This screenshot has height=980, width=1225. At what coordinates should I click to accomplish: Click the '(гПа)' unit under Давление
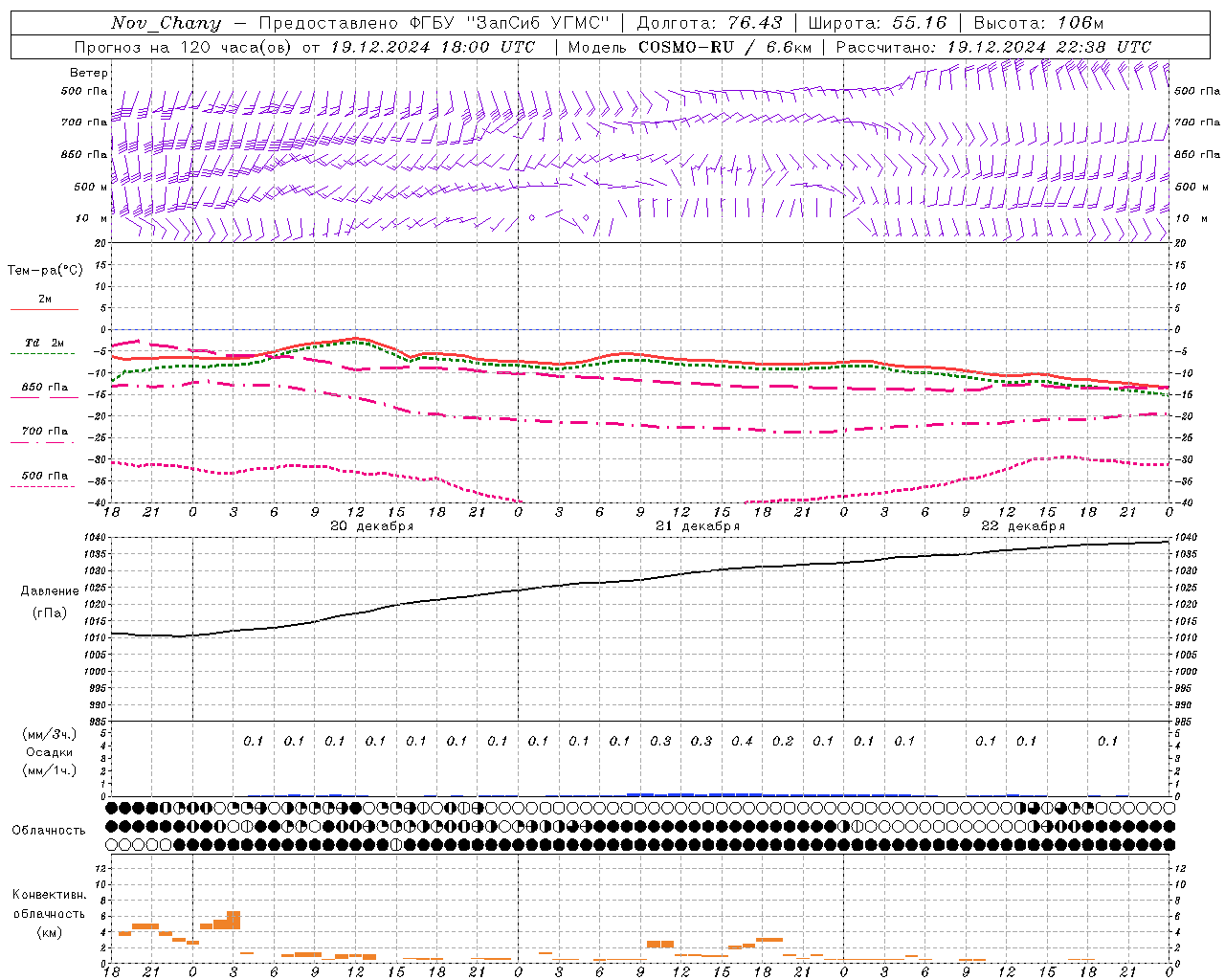(x=50, y=613)
